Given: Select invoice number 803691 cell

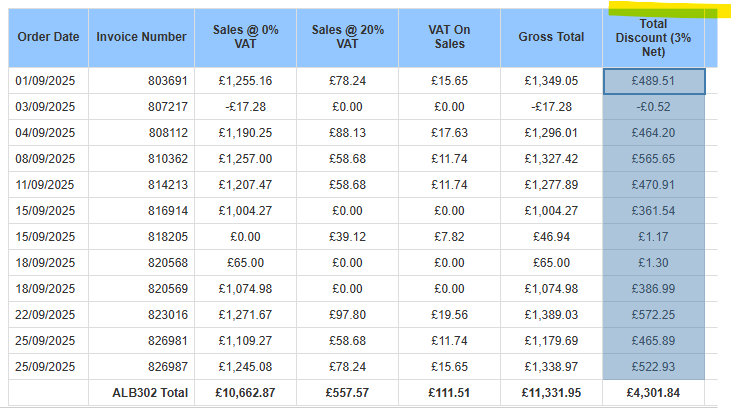Looking at the screenshot, I should 141,81.
